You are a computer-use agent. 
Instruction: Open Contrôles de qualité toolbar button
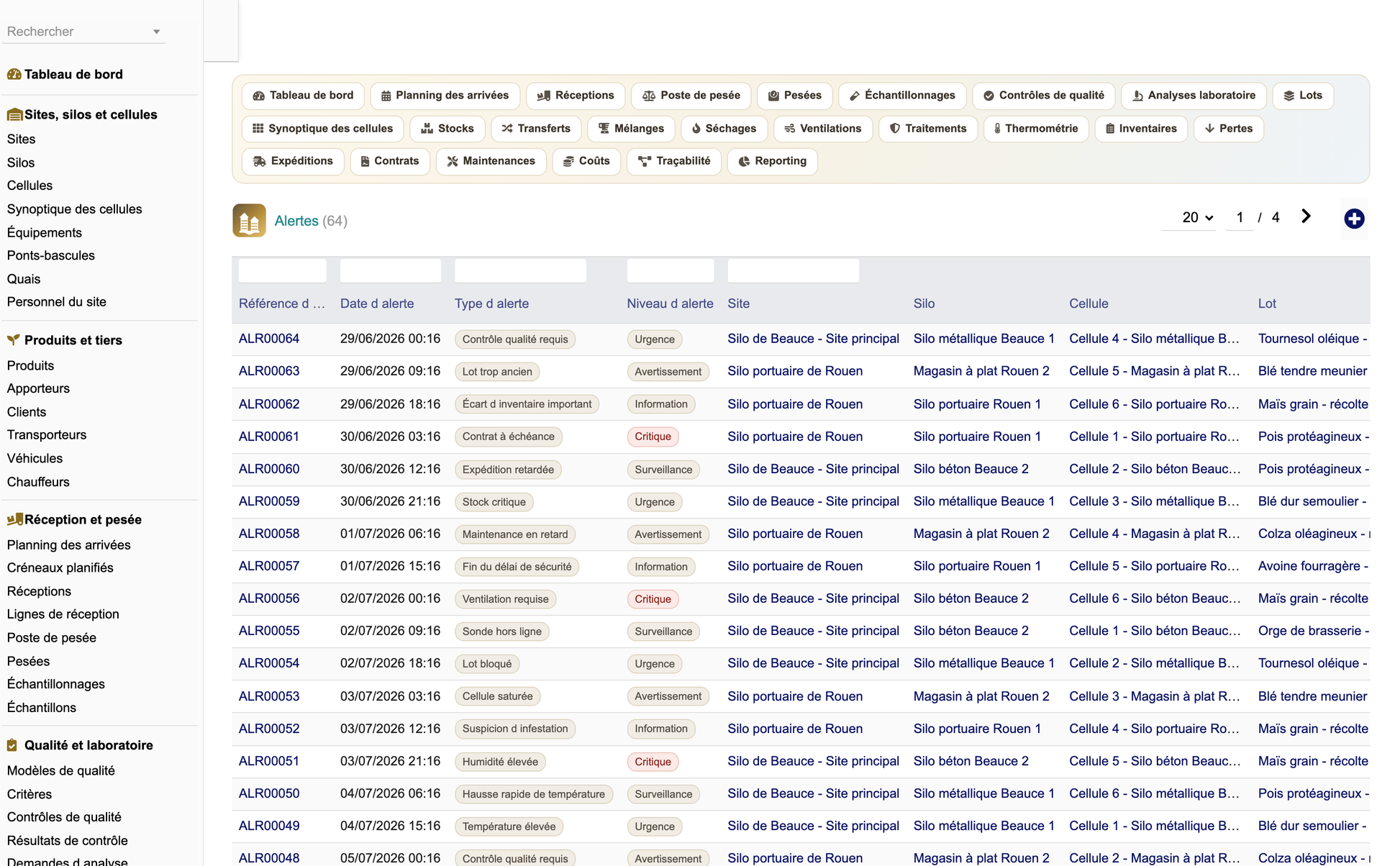click(x=1044, y=96)
